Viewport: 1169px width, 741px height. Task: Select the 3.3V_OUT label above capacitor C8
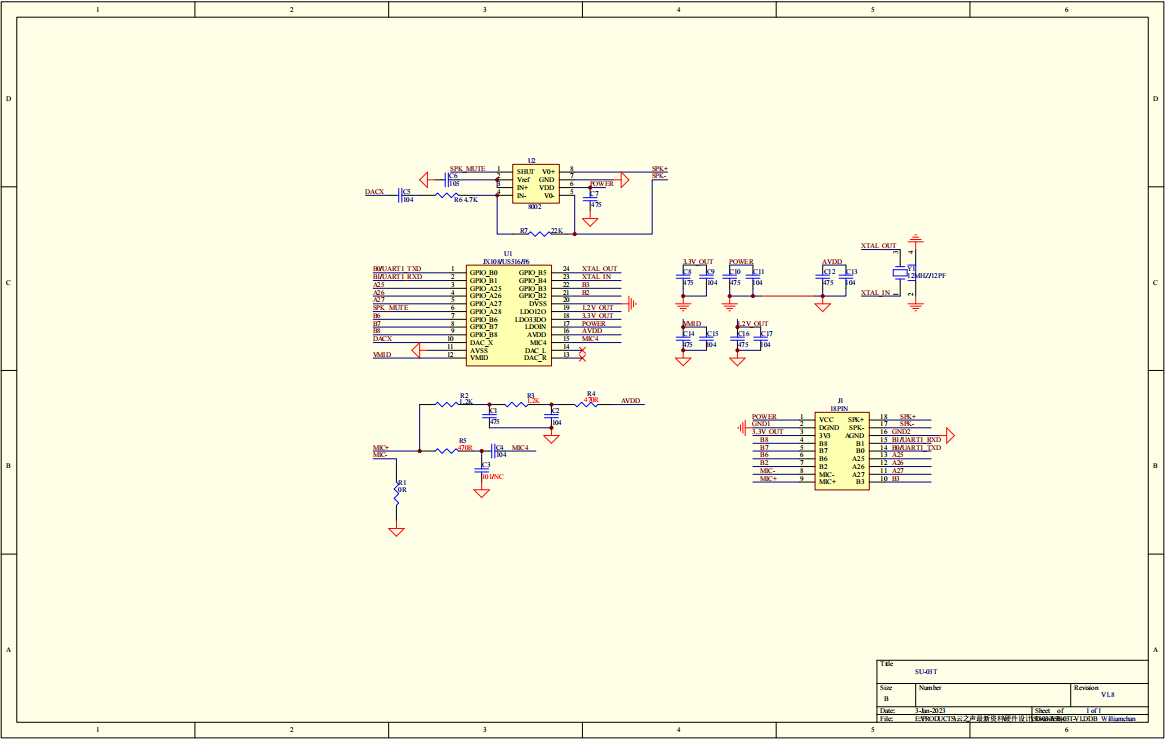(x=698, y=262)
